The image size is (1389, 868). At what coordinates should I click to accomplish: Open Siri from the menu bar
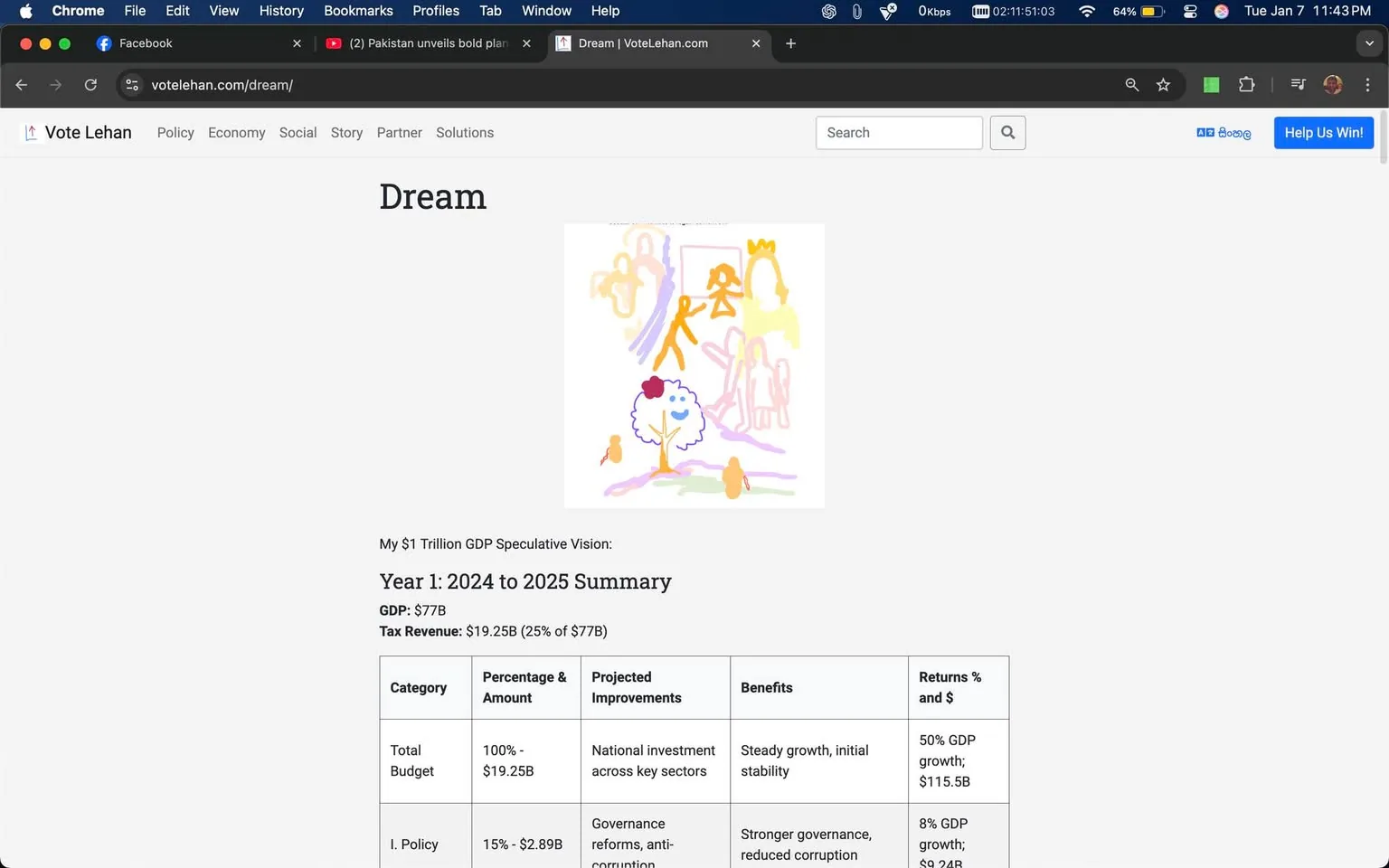click(x=1221, y=12)
